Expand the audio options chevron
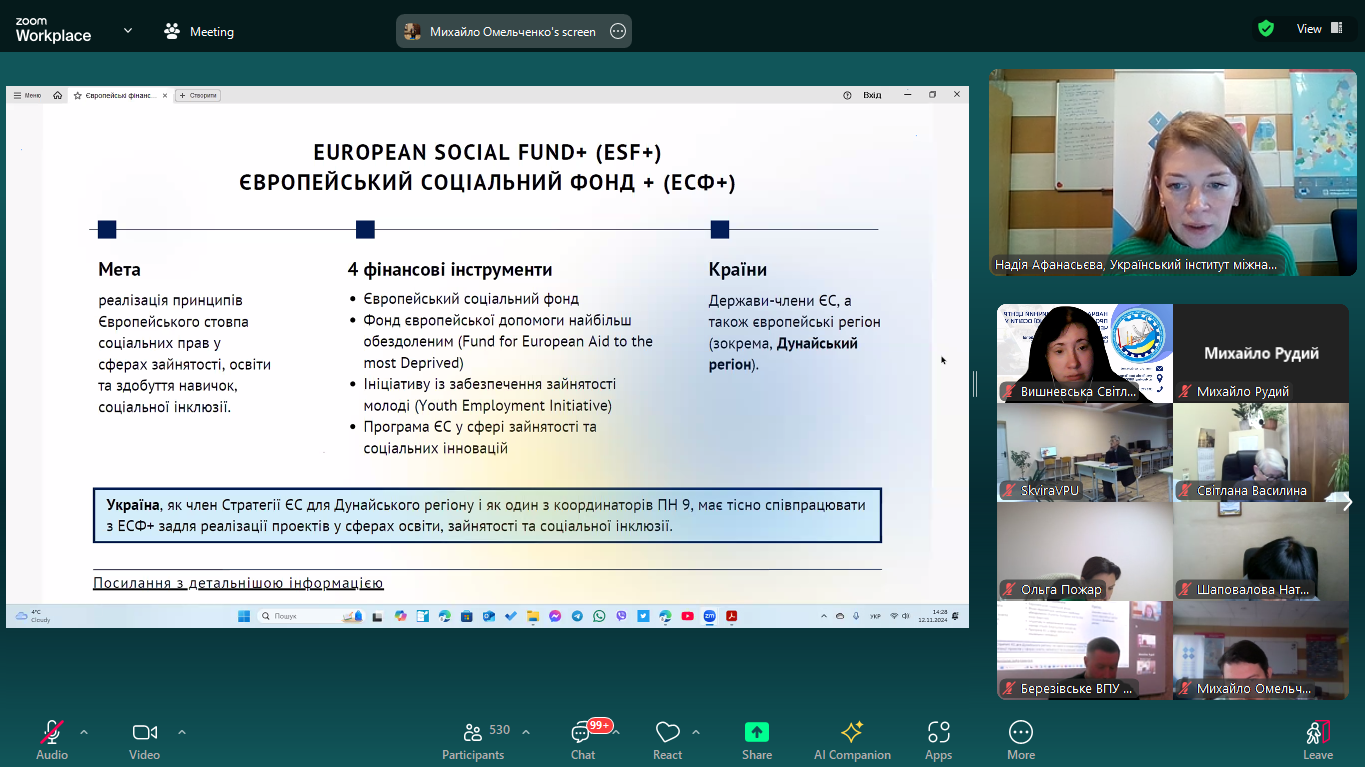 coord(84,732)
